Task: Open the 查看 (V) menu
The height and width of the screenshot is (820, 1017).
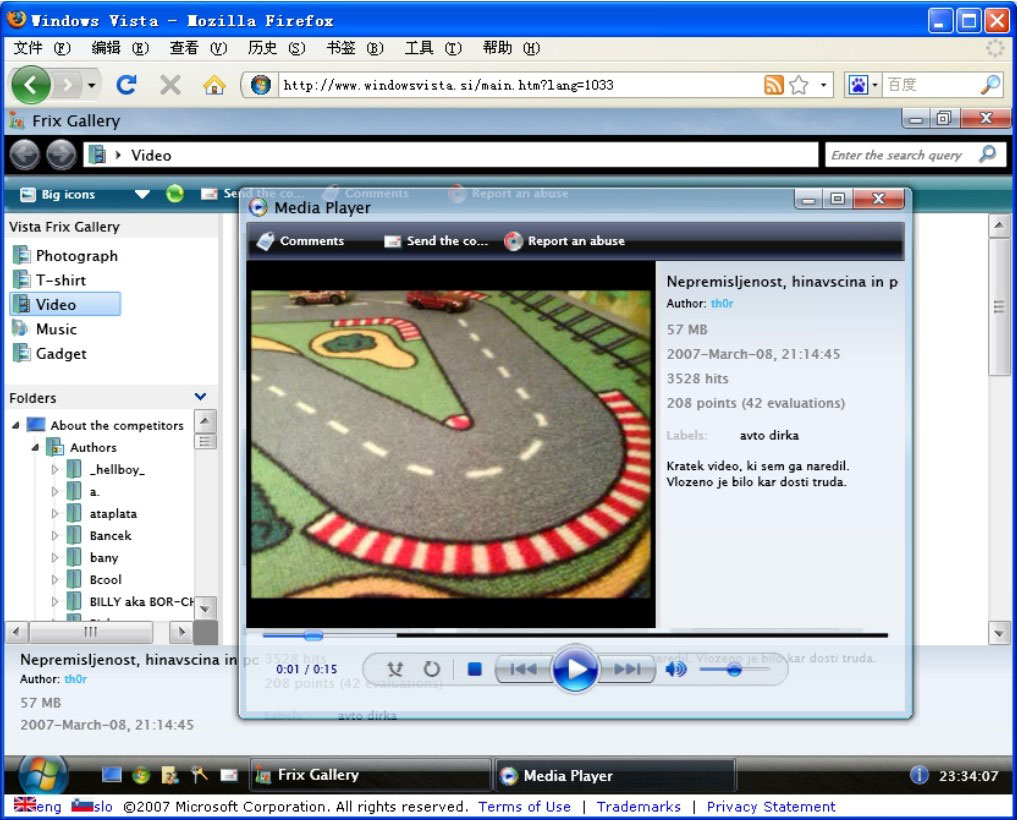Action: pyautogui.click(x=198, y=48)
